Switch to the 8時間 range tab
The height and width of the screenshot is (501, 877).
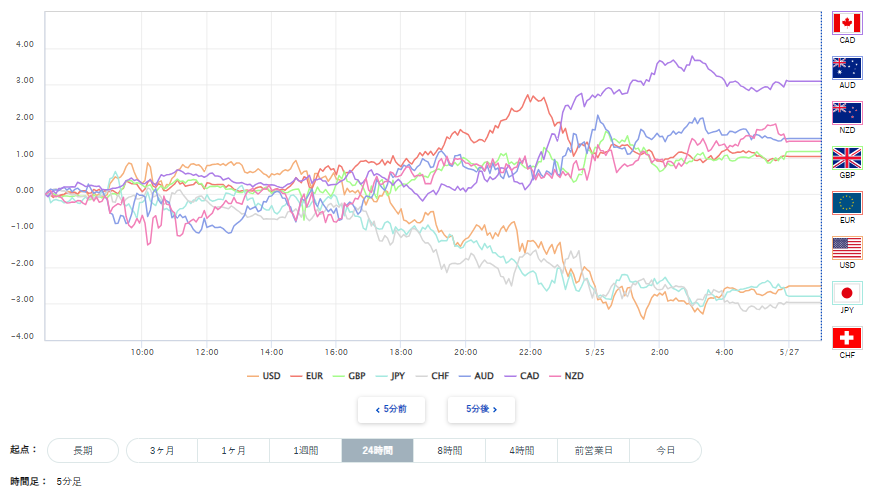[450, 451]
